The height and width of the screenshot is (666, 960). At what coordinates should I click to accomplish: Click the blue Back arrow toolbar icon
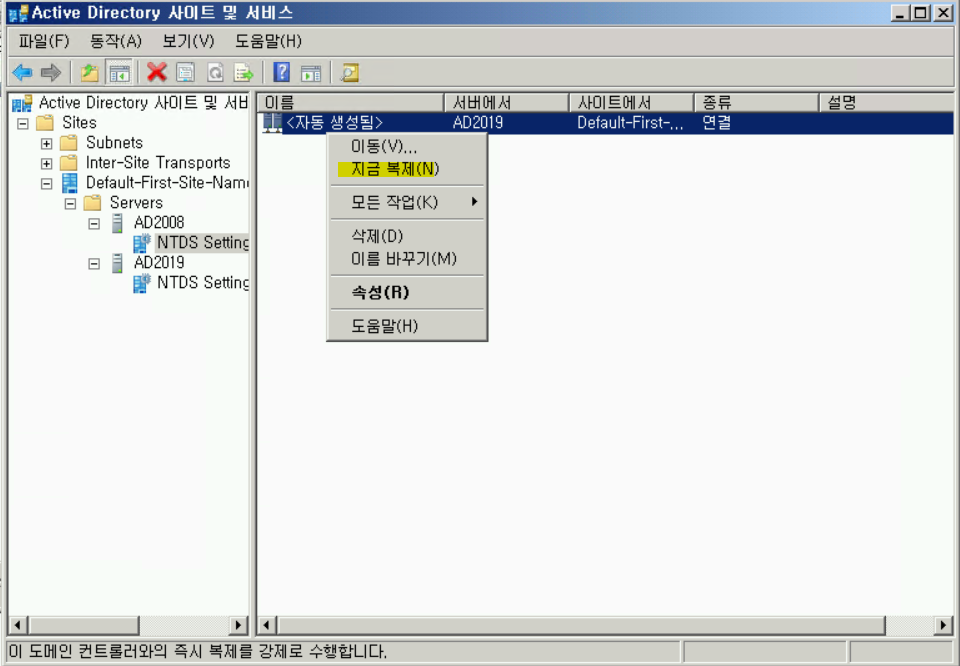(22, 73)
